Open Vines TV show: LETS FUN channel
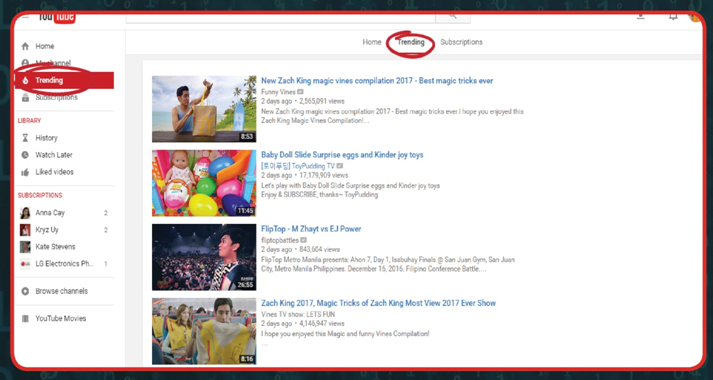713x380 pixels. pyautogui.click(x=298, y=314)
